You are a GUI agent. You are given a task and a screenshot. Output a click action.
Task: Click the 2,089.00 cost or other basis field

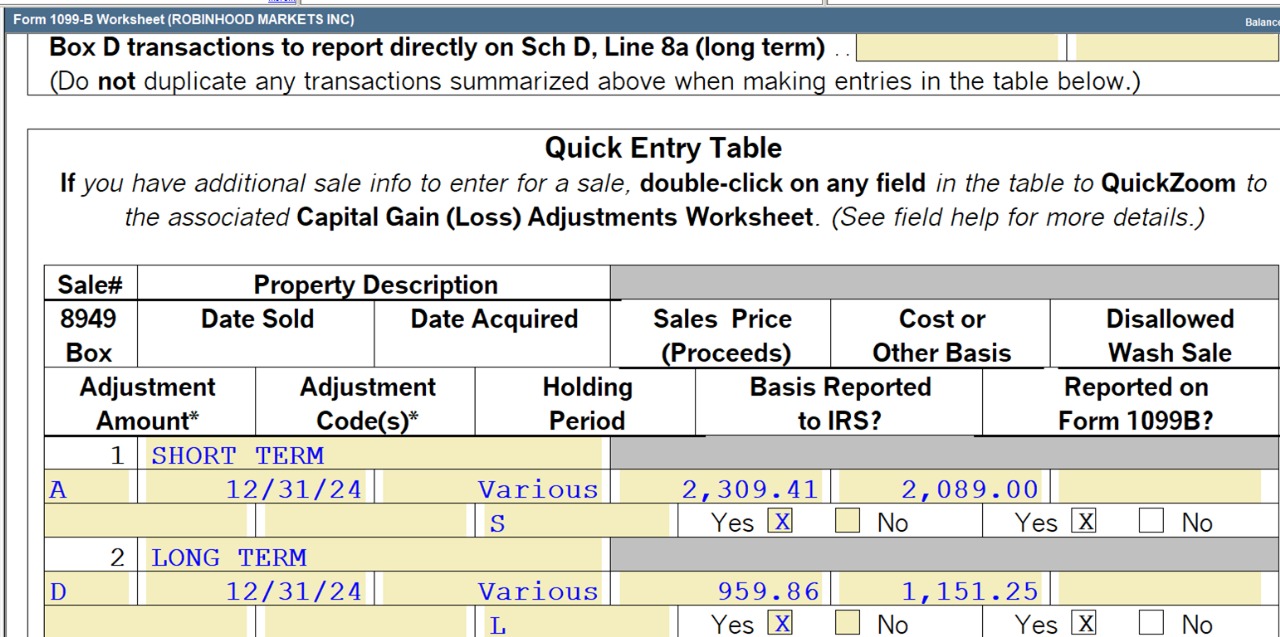(940, 489)
